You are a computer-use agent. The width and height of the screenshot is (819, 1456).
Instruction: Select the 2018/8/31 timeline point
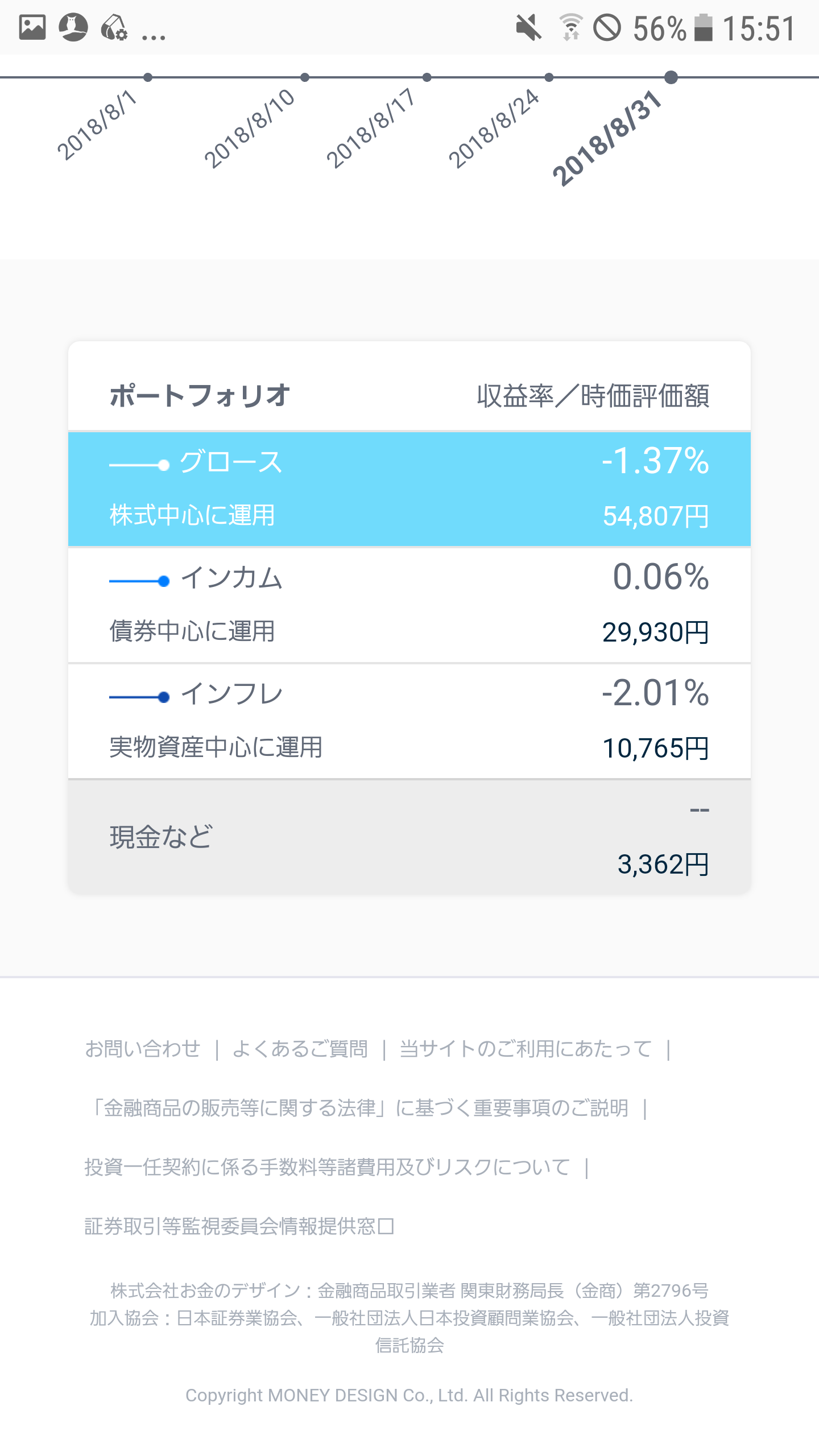[671, 77]
